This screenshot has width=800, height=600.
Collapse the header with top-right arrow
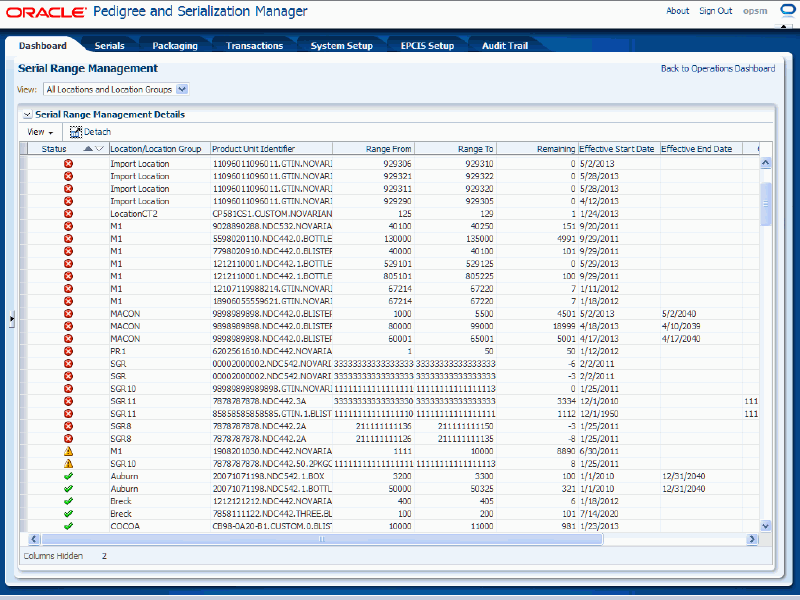(x=784, y=26)
